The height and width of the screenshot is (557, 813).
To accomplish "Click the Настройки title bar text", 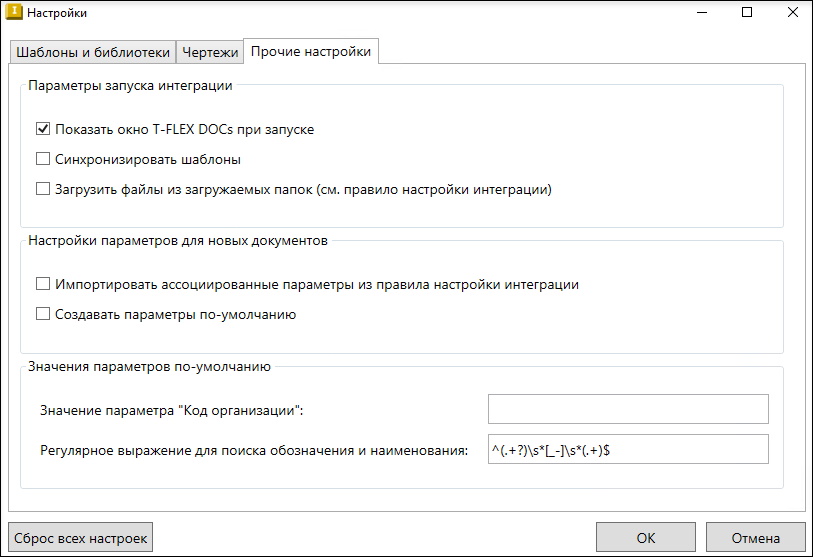I will [57, 12].
